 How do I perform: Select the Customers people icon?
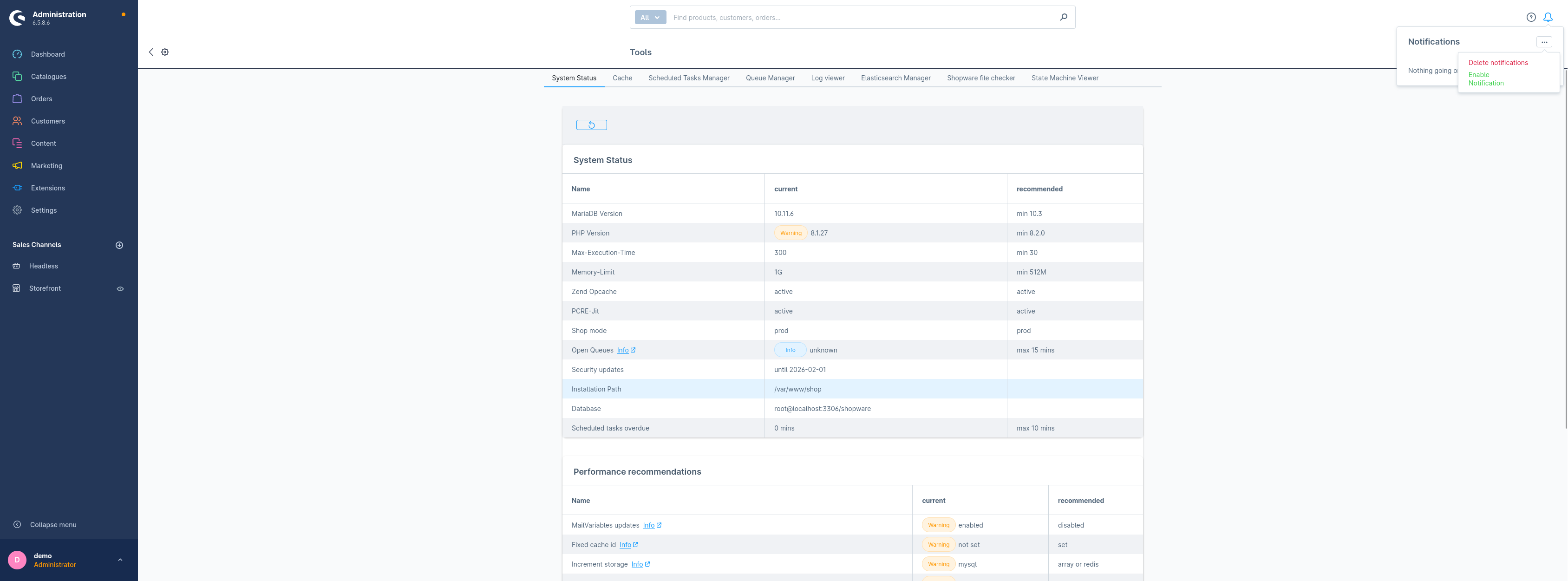tap(17, 121)
